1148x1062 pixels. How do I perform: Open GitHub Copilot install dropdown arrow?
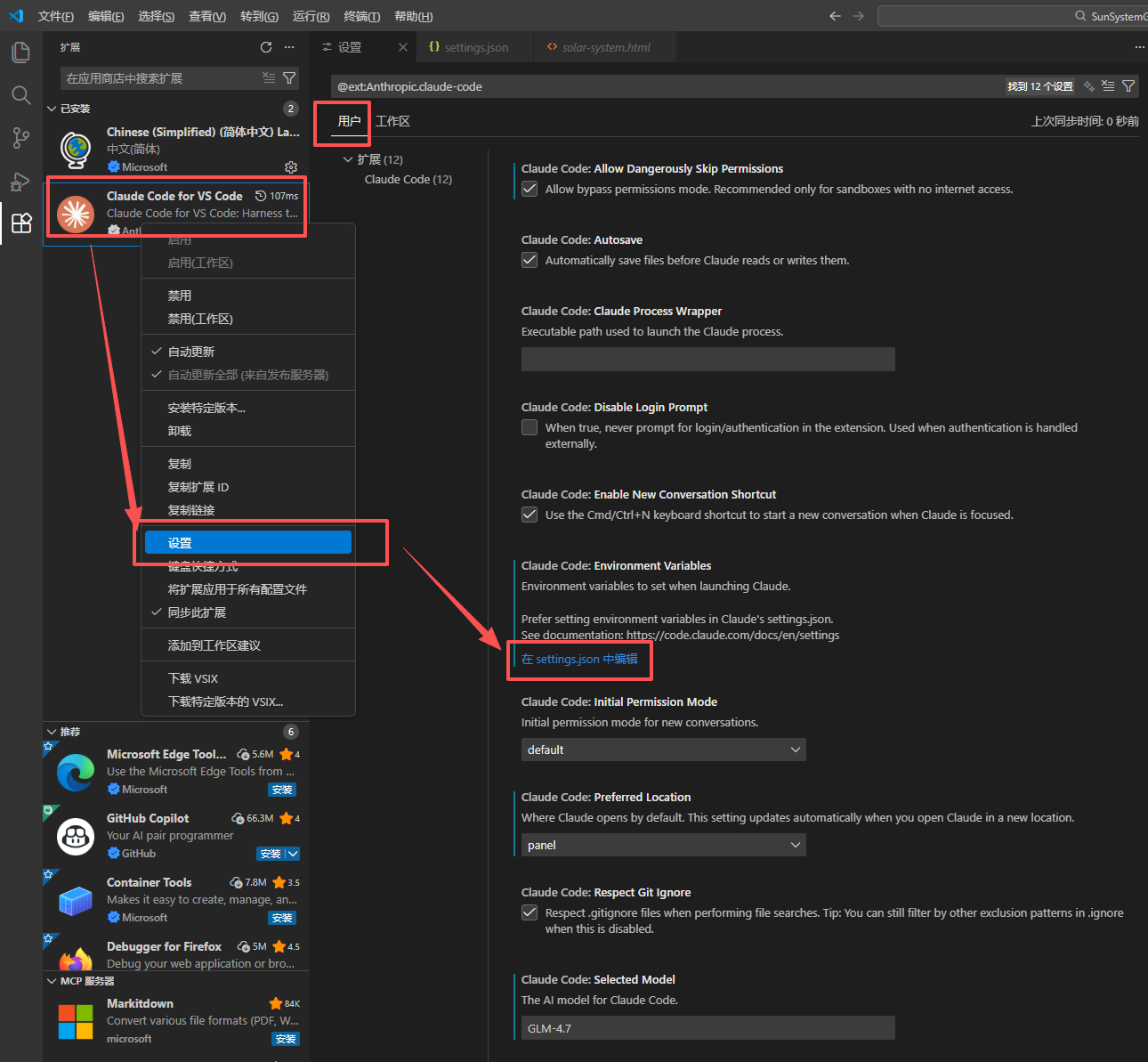point(293,854)
